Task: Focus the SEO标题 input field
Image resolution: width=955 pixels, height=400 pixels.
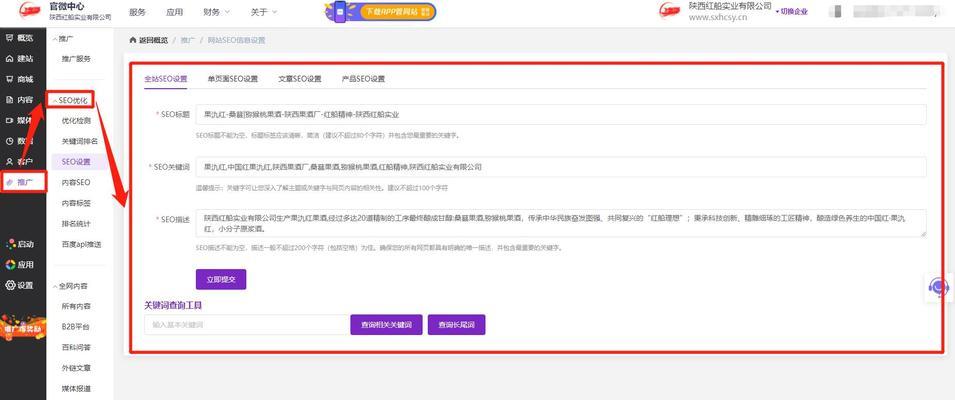Action: (561, 114)
